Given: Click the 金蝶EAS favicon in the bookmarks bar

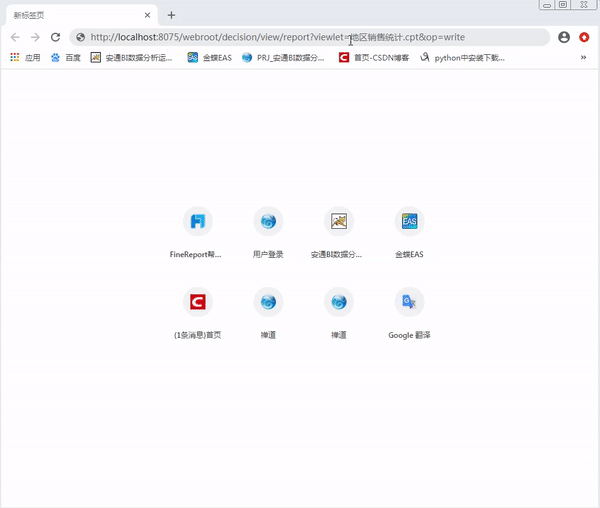Looking at the screenshot, I should 192,57.
